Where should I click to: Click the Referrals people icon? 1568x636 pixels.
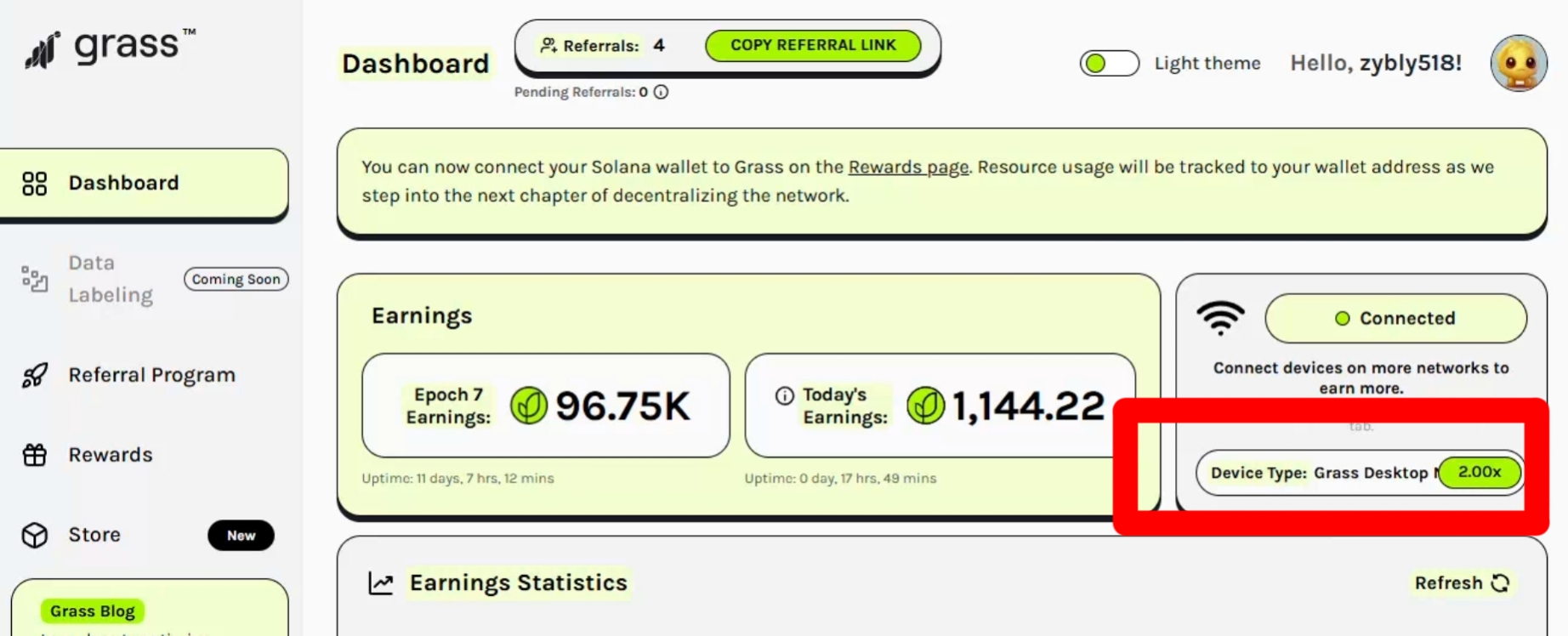click(x=548, y=45)
